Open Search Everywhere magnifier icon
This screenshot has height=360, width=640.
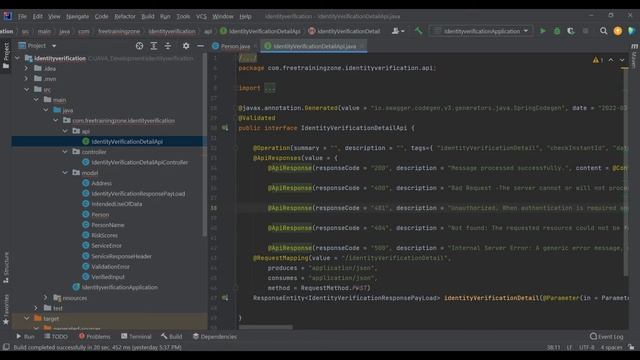pos(603,31)
